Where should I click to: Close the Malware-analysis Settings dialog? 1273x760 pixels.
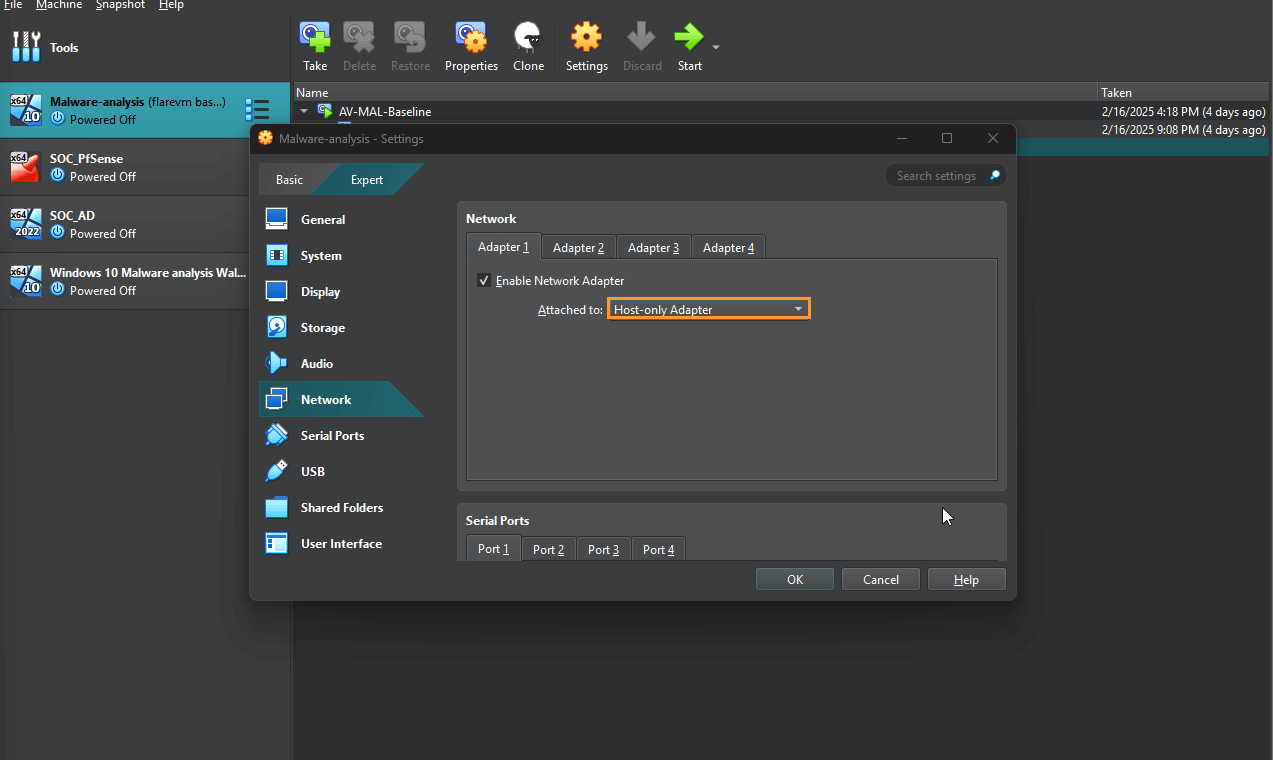[x=992, y=138]
